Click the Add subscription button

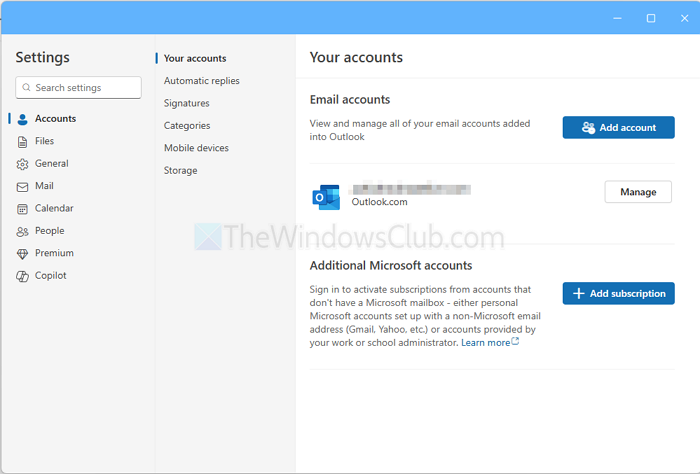pos(618,293)
